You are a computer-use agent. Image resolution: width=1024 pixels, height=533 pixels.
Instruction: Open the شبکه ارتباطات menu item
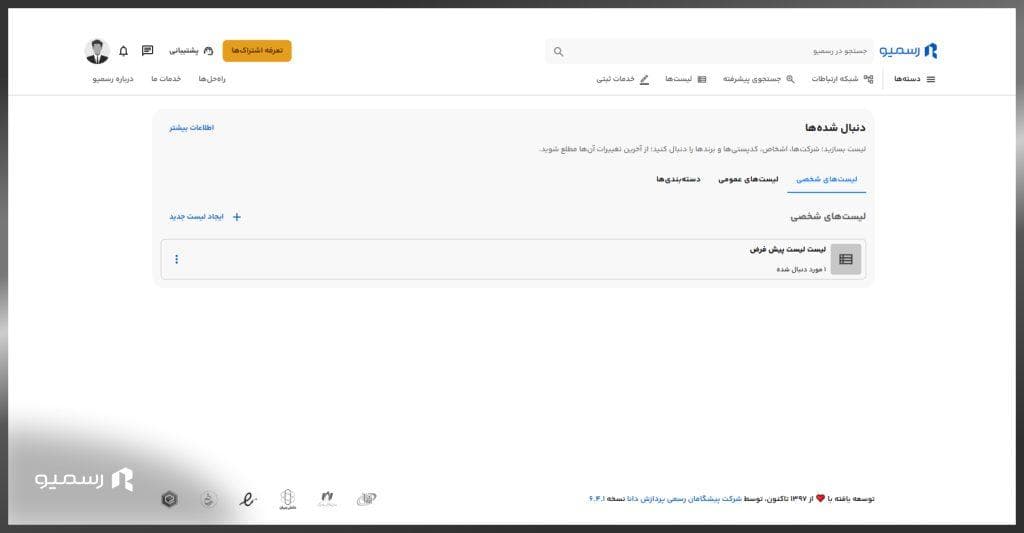(842, 79)
